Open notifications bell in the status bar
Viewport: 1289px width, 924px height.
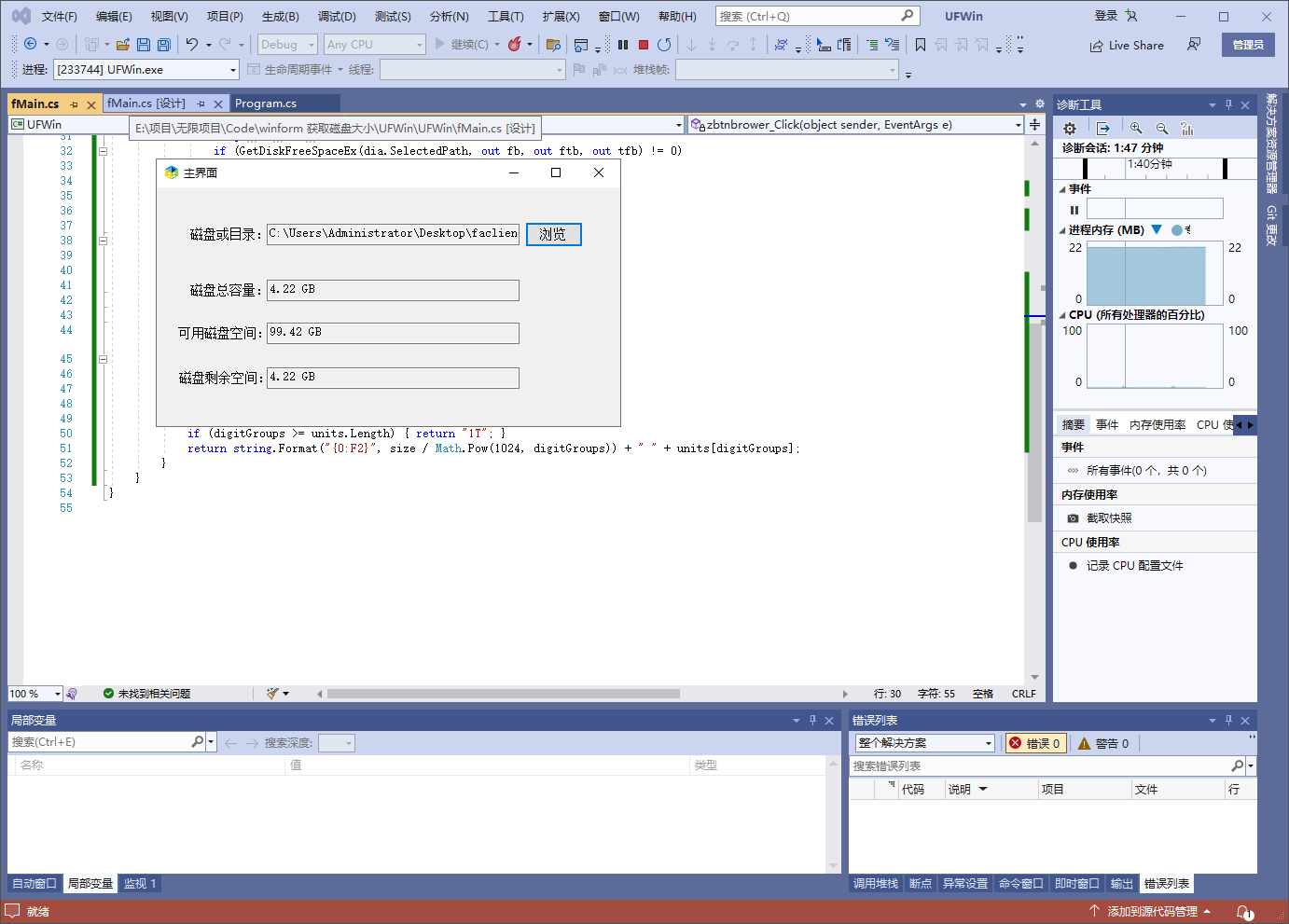coord(1244,911)
